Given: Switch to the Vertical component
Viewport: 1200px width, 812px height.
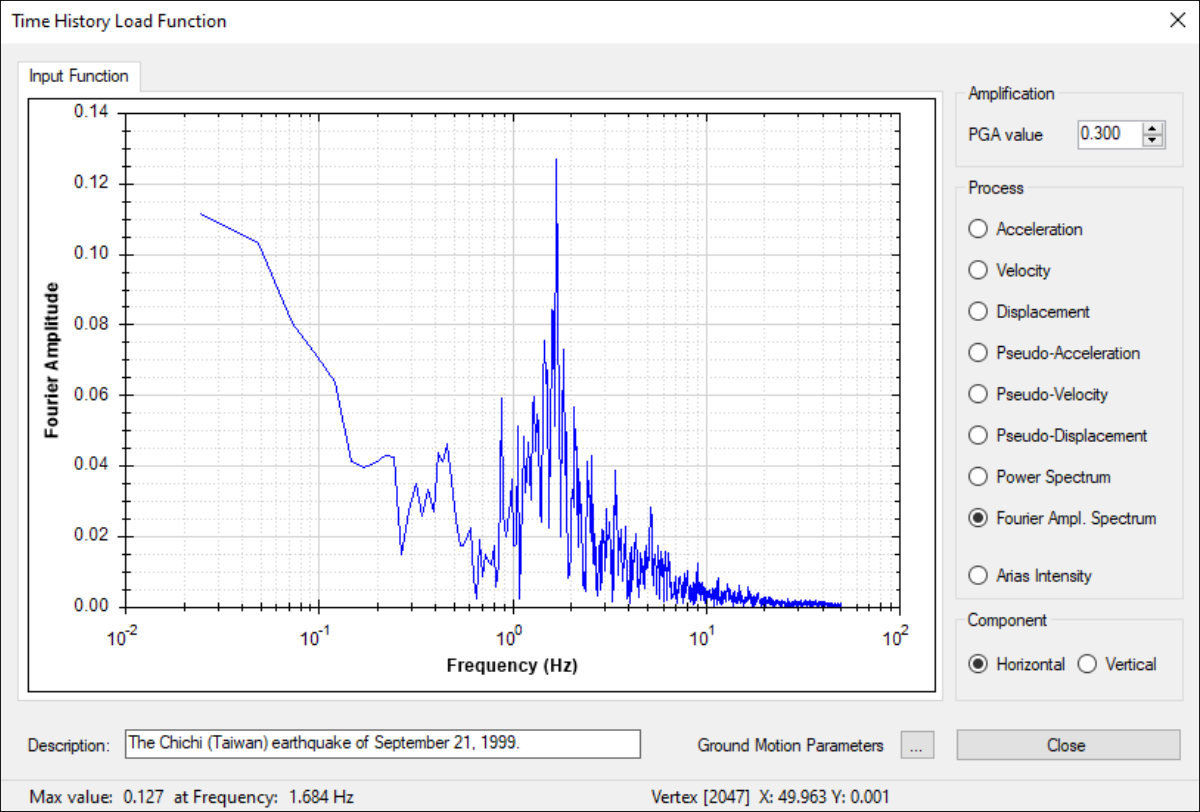Looking at the screenshot, I should point(1117,664).
